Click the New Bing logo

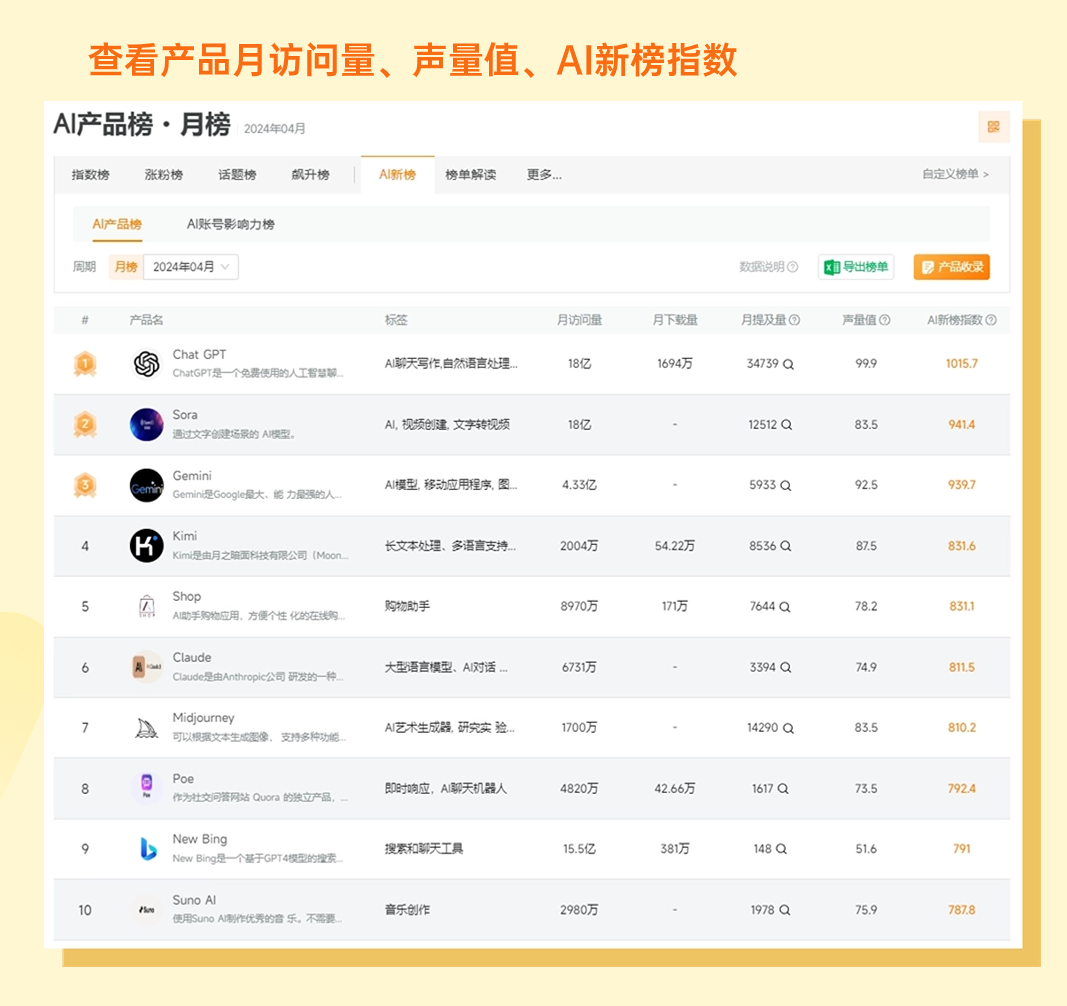point(146,849)
